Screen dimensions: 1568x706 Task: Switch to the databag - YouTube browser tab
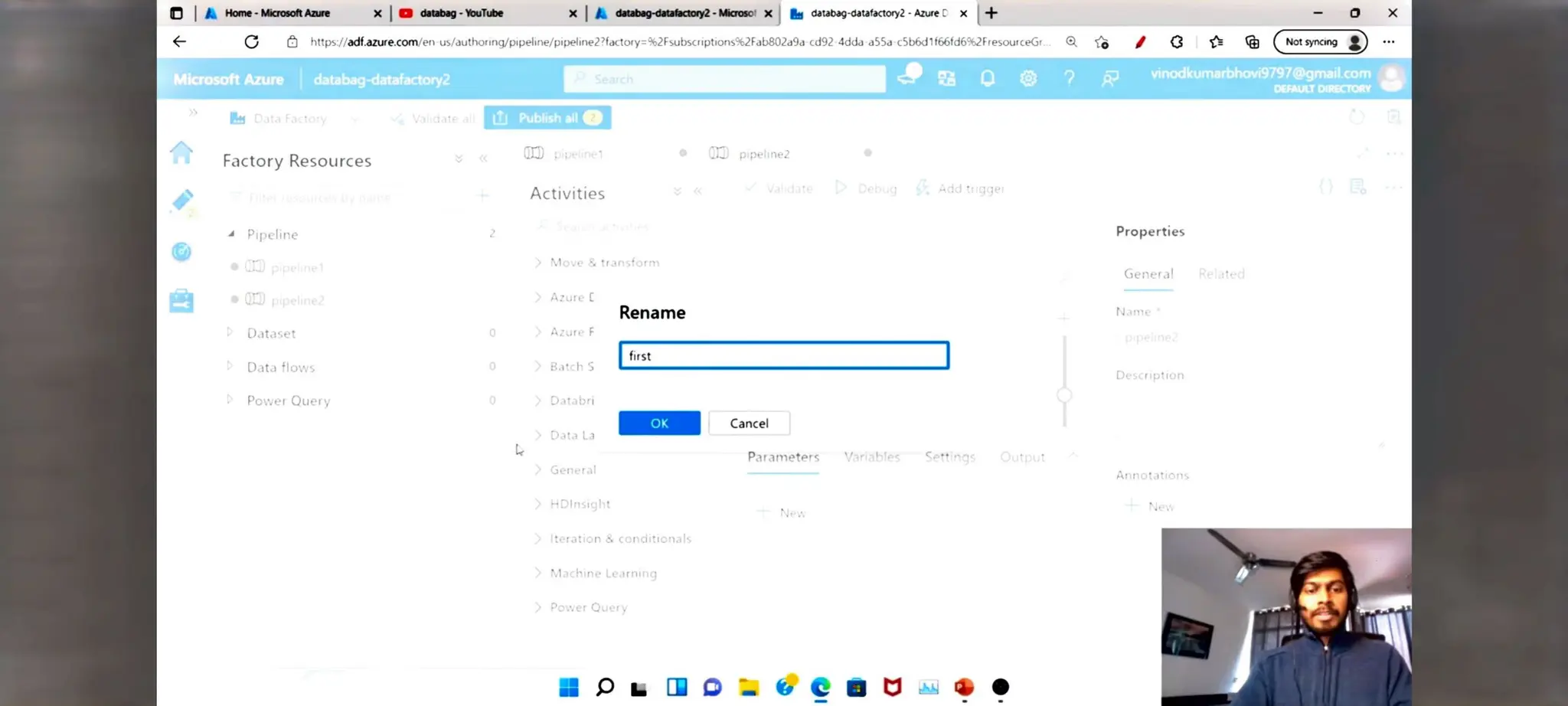[490, 13]
